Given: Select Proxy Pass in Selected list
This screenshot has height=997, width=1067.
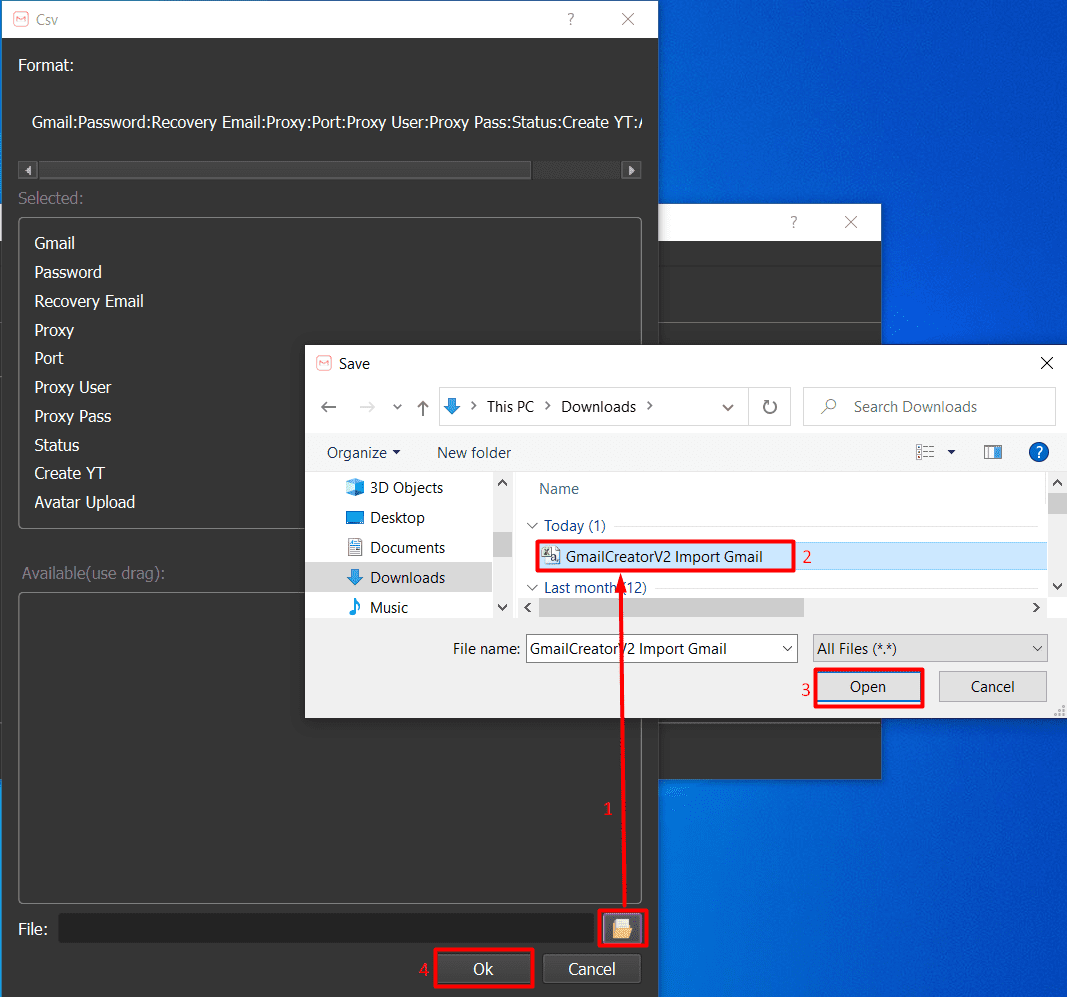Looking at the screenshot, I should click(x=73, y=416).
